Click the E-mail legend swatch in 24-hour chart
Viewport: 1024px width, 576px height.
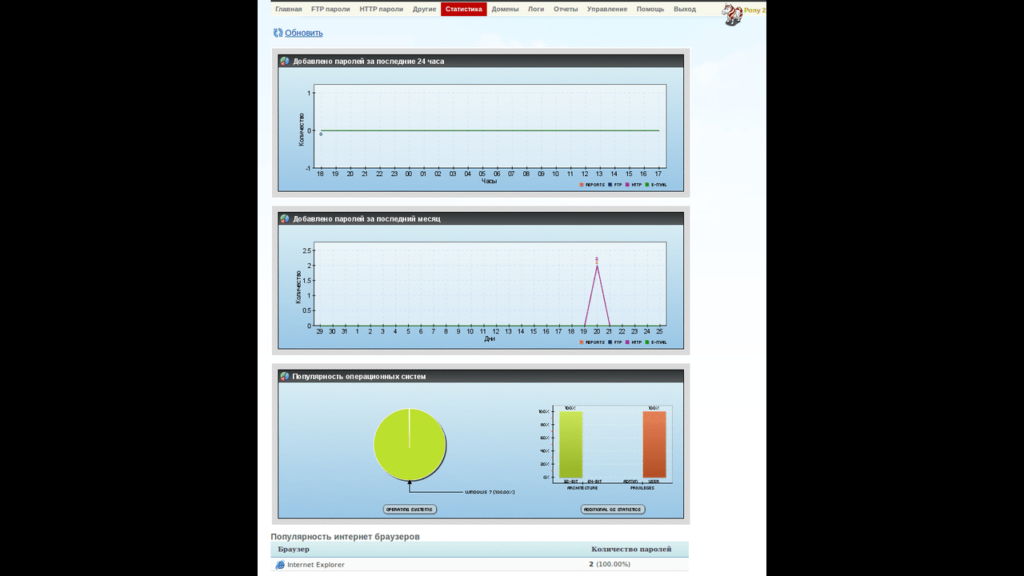(x=647, y=185)
